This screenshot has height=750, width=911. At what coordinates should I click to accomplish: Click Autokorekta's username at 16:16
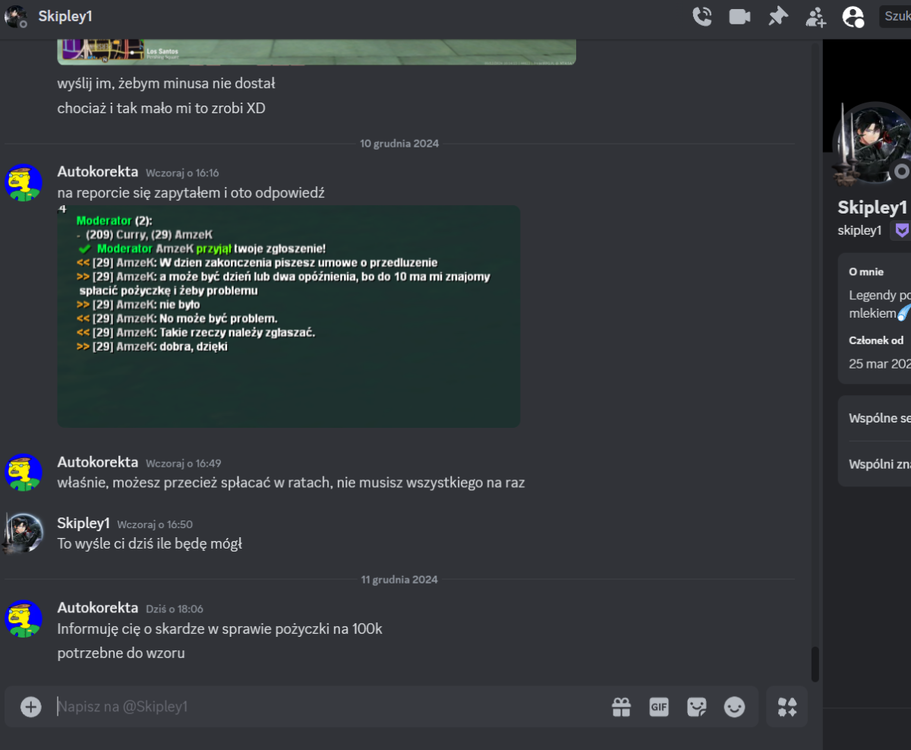tap(98, 172)
